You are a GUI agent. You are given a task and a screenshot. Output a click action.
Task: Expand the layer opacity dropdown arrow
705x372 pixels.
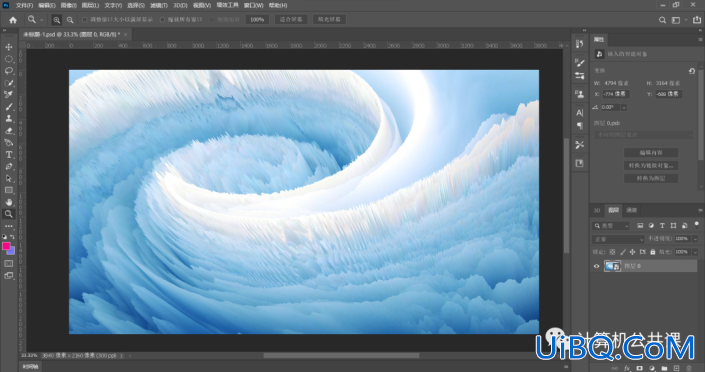[695, 239]
